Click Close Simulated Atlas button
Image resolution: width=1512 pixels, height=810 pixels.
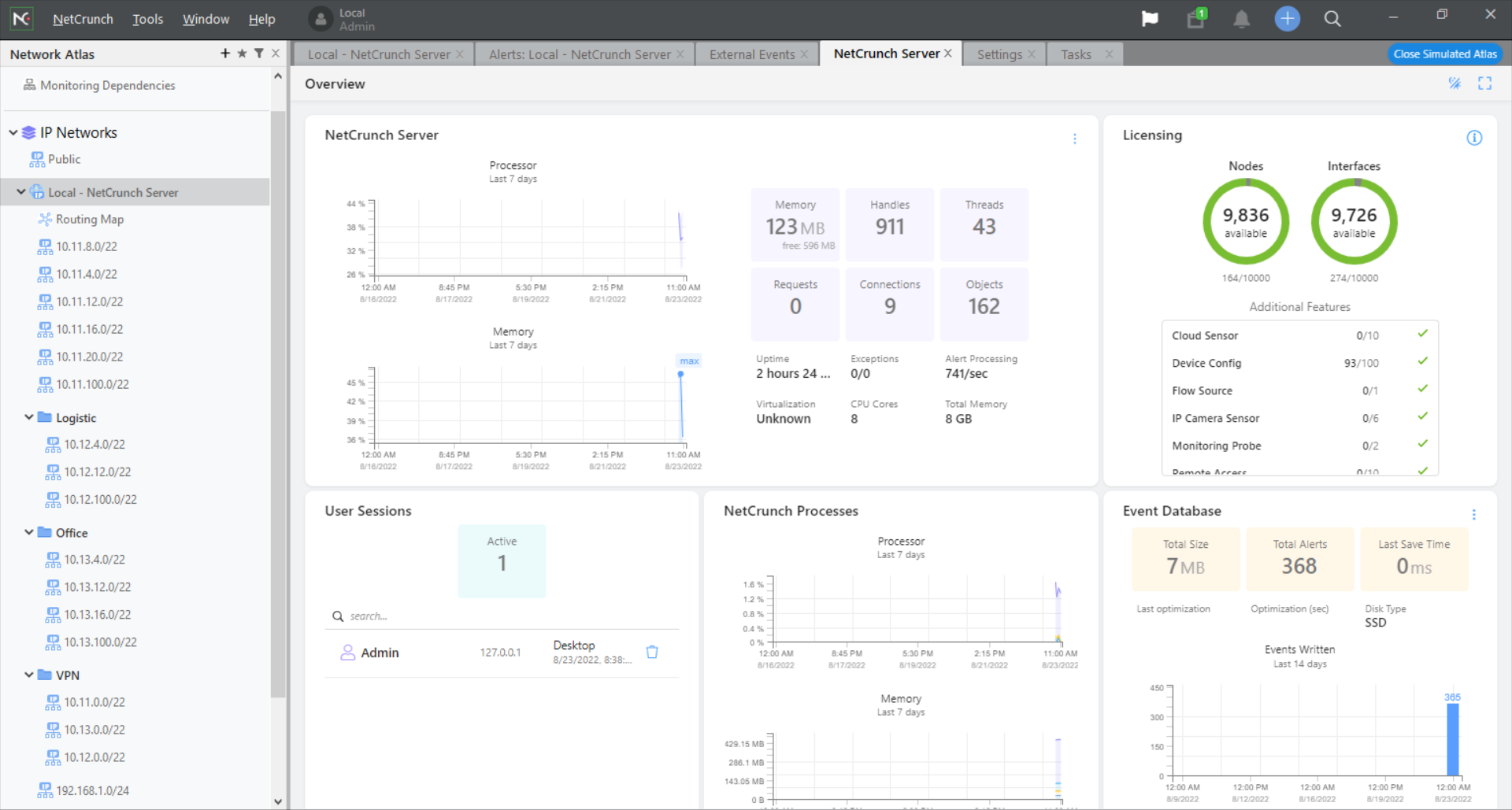click(1445, 54)
